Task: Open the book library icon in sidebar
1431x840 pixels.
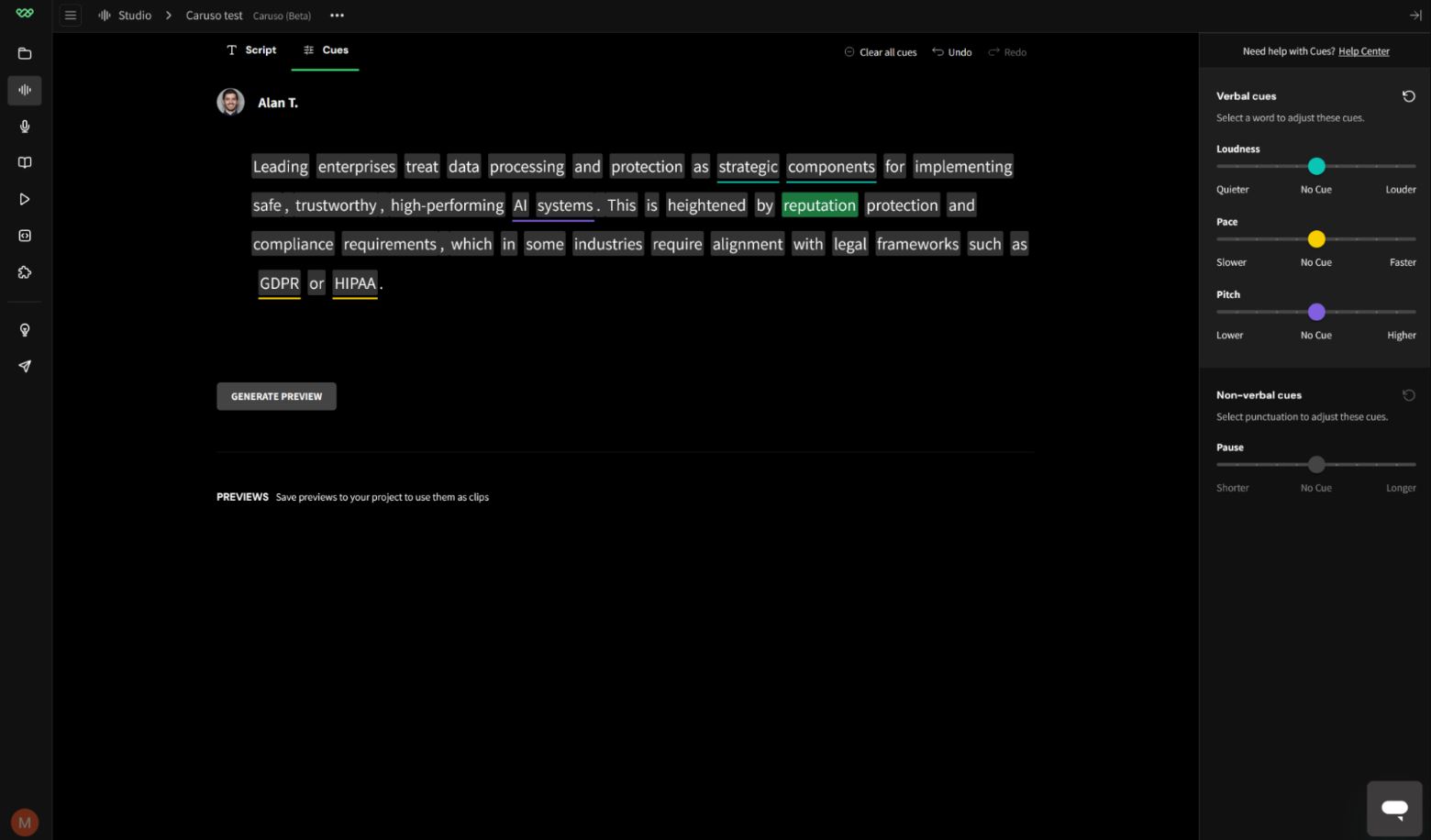Action: pyautogui.click(x=25, y=162)
